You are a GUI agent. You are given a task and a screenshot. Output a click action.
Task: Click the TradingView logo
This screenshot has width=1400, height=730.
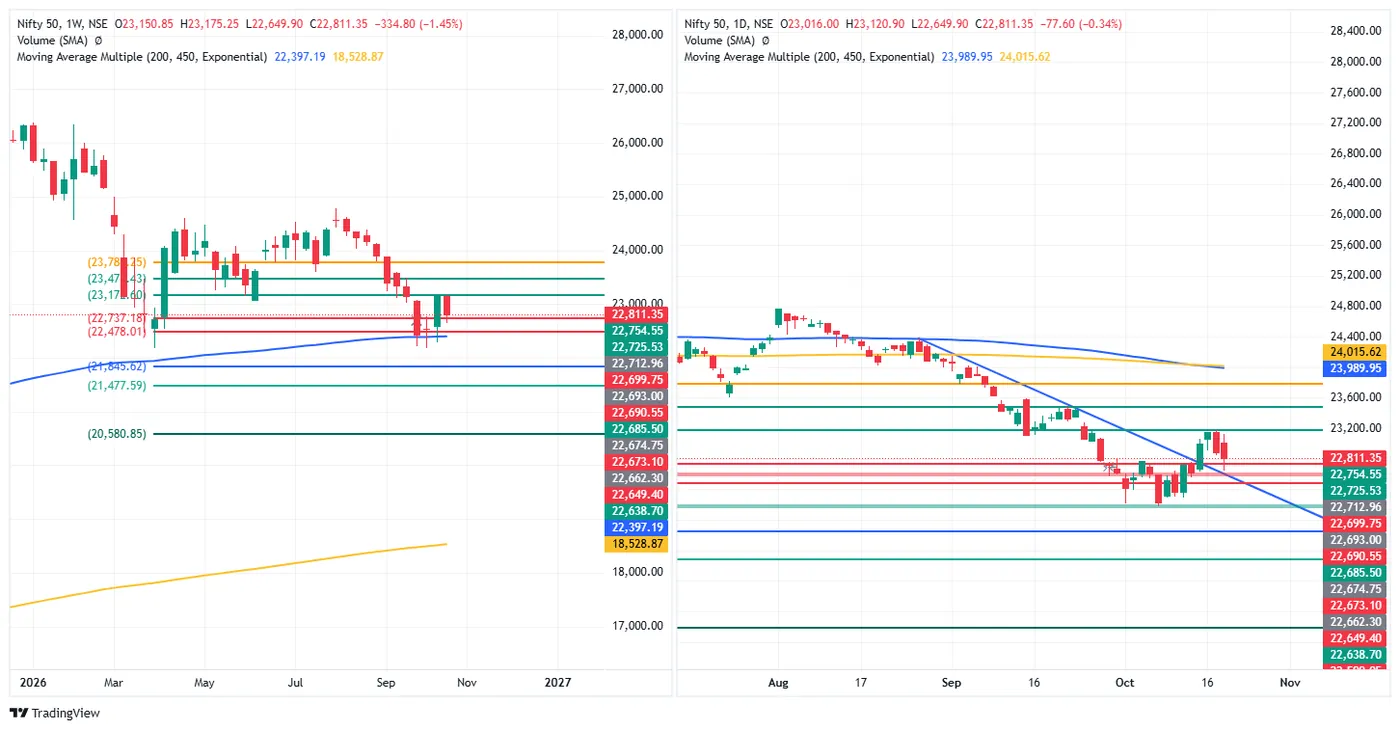[55, 713]
